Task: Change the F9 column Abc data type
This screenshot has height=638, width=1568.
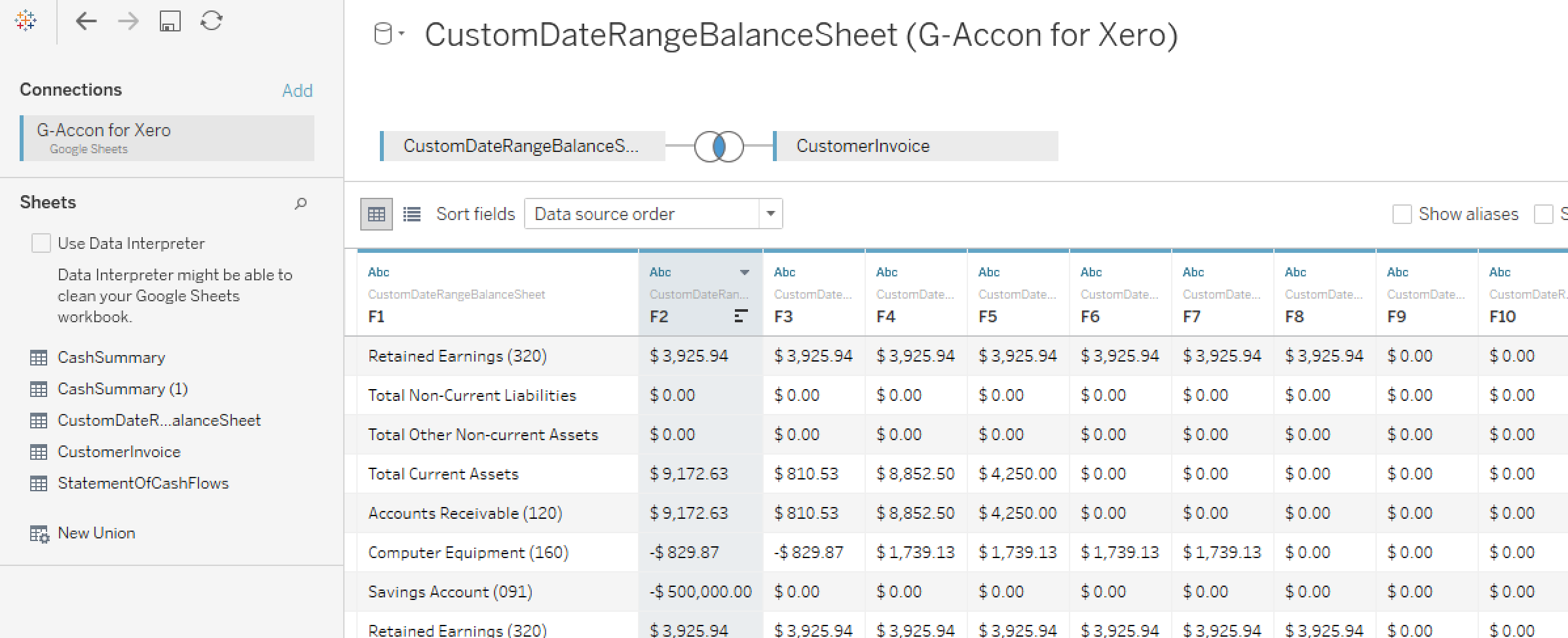Action: pyautogui.click(x=1398, y=272)
